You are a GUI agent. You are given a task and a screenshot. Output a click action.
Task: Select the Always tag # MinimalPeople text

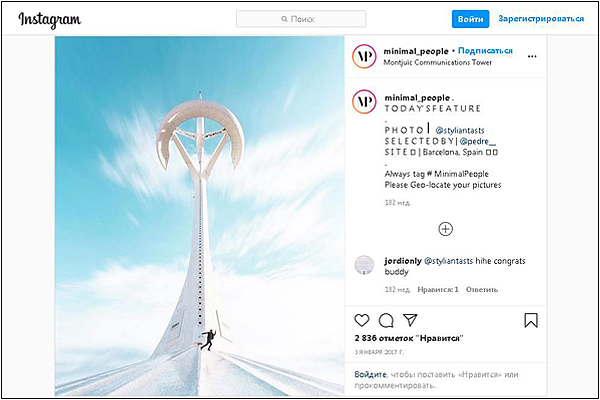437,174
